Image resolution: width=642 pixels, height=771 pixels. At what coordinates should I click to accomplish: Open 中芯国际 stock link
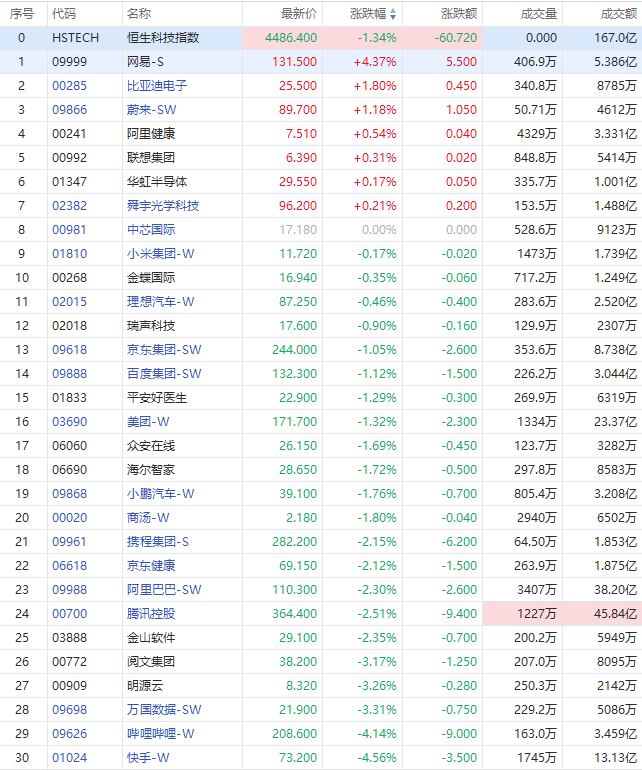pos(151,230)
